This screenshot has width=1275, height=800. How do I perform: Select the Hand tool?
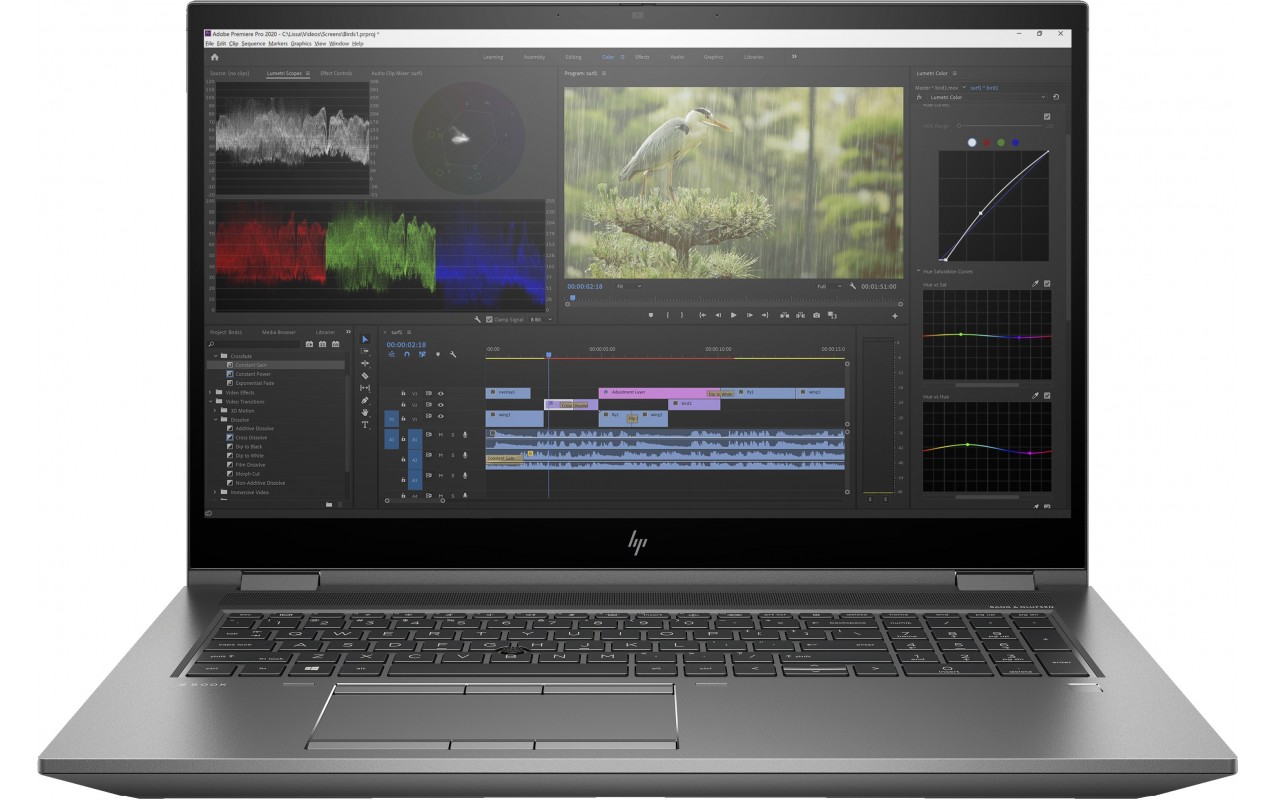[x=365, y=412]
